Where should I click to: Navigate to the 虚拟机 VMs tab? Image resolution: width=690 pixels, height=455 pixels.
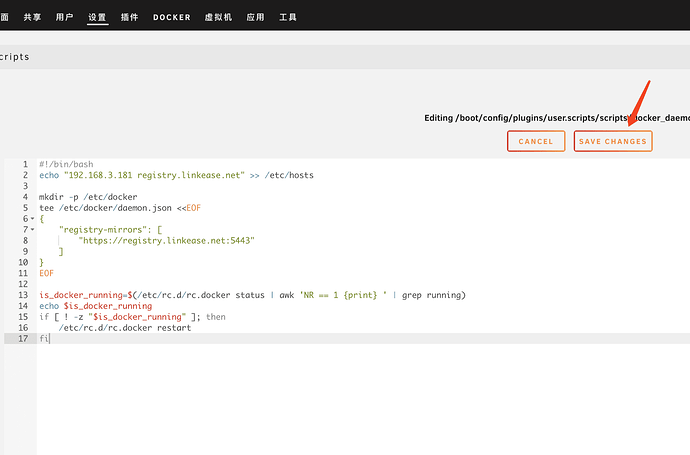[218, 18]
